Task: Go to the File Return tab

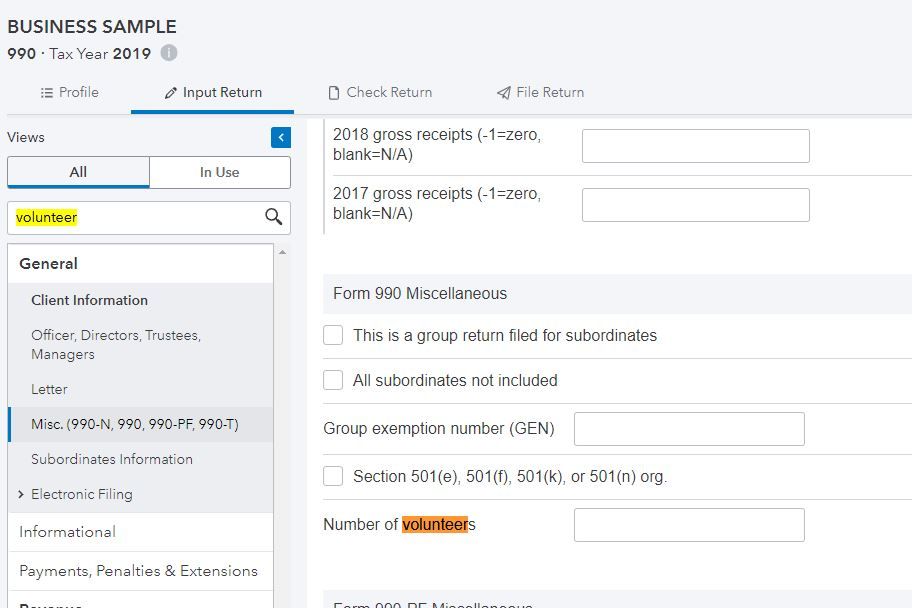Action: (x=540, y=92)
